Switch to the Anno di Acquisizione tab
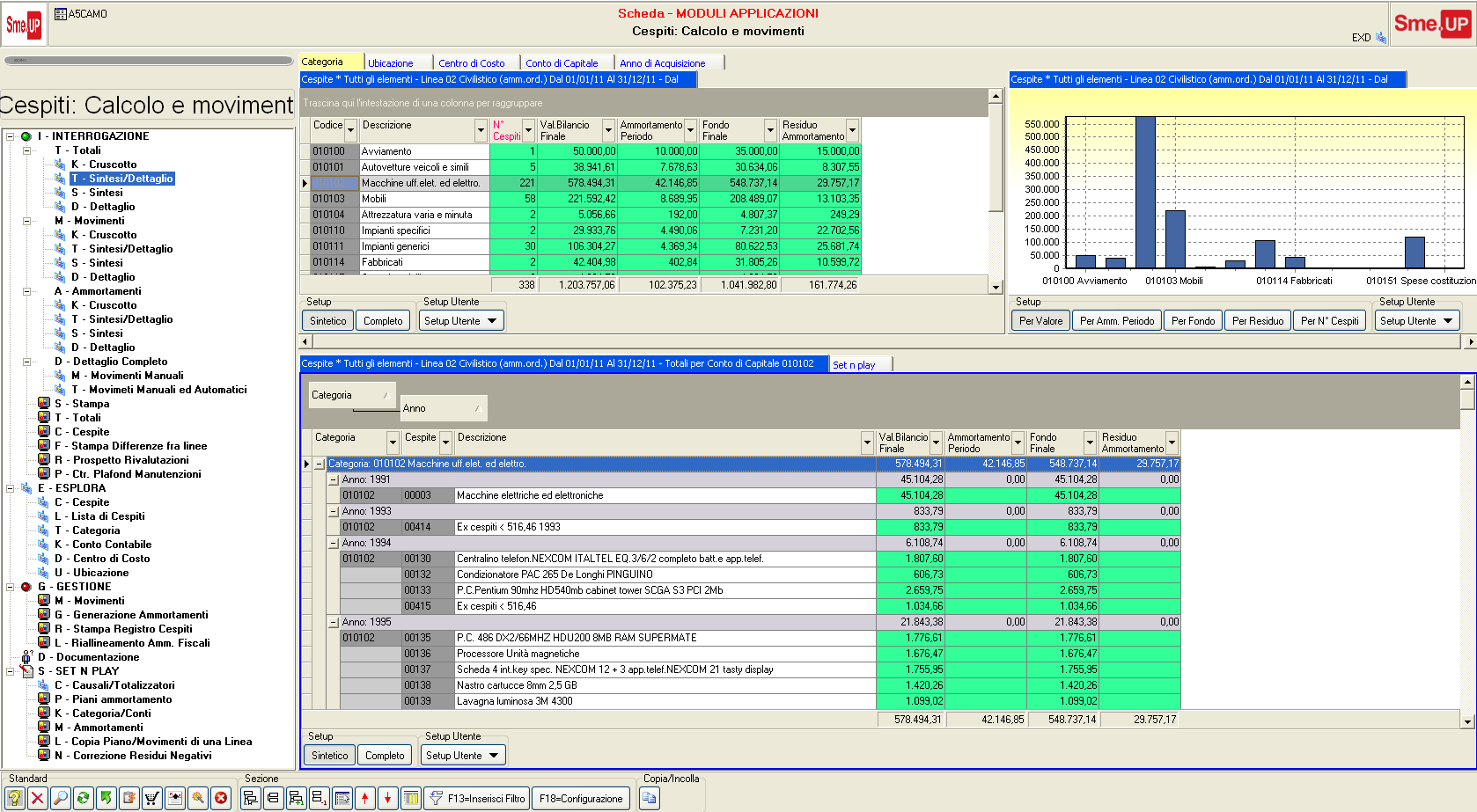This screenshot has width=1477, height=812. [663, 63]
